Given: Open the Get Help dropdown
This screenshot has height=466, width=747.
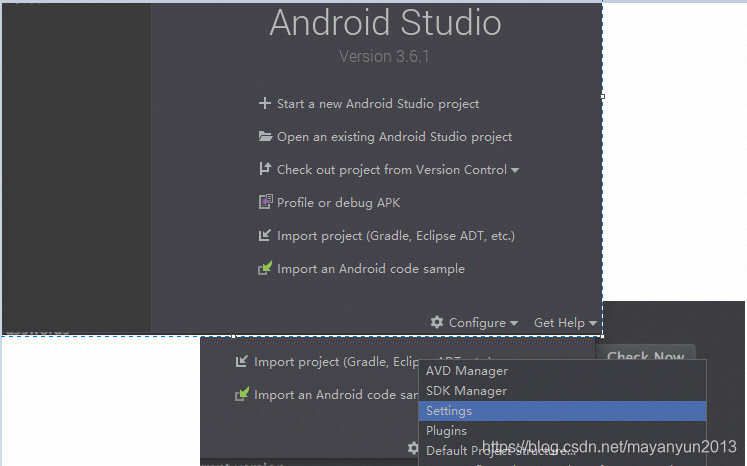Looking at the screenshot, I should (x=565, y=323).
